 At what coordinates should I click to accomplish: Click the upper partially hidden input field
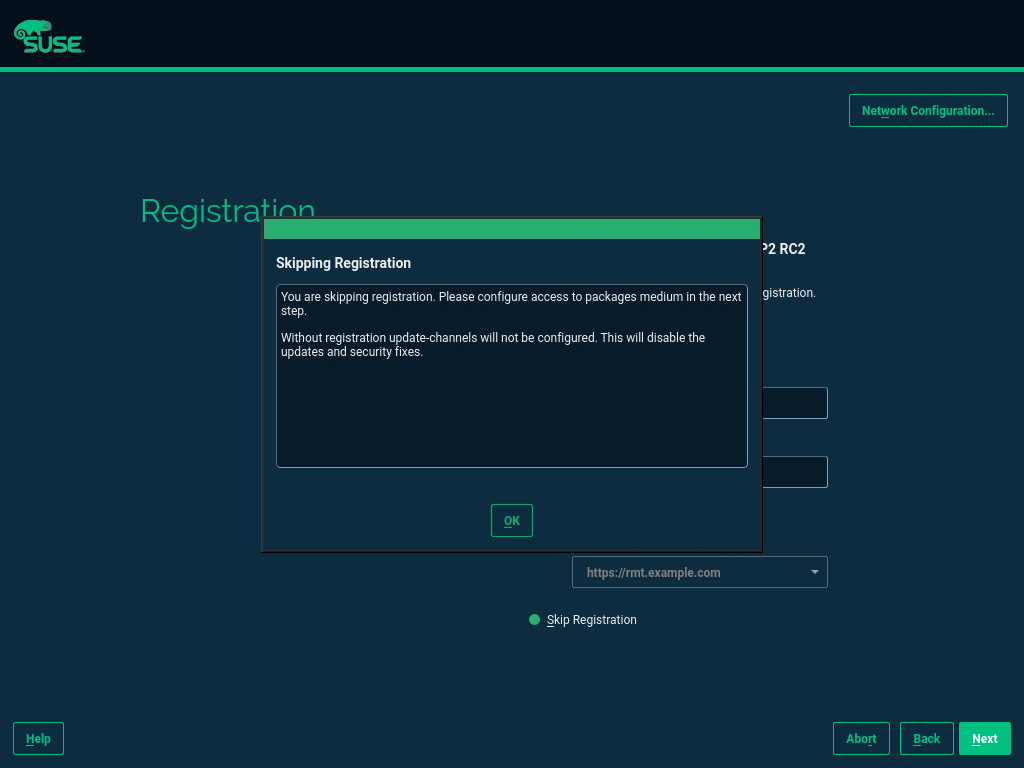[794, 403]
